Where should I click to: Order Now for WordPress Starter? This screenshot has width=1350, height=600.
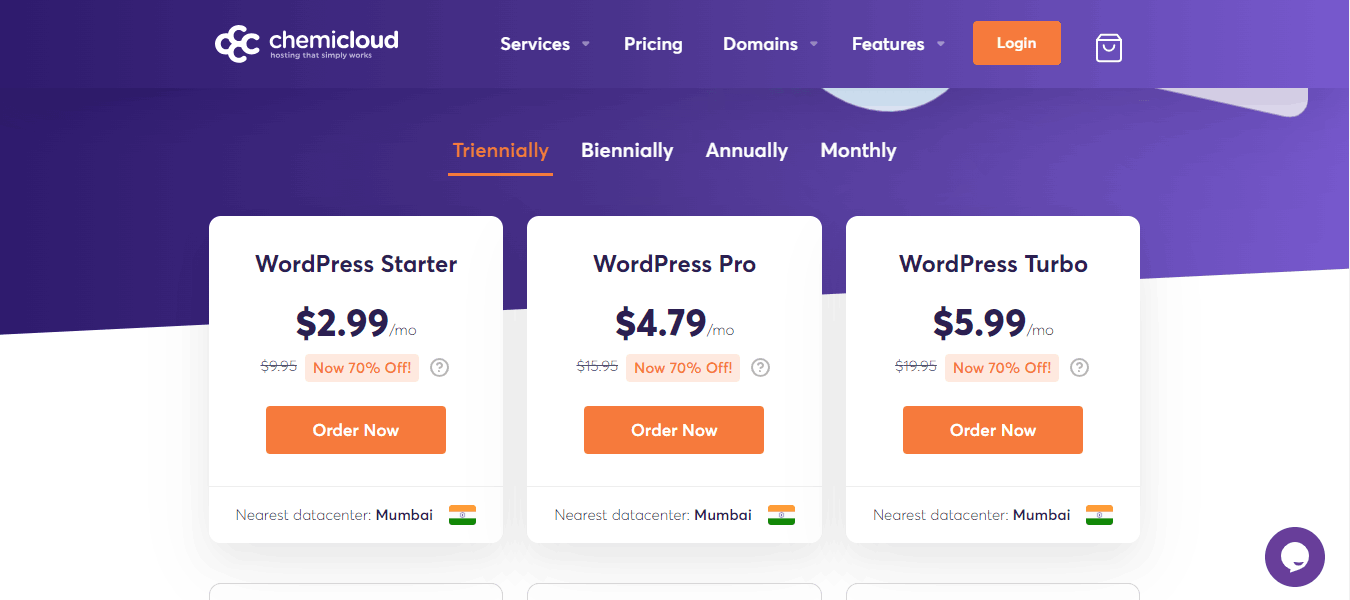click(x=356, y=430)
